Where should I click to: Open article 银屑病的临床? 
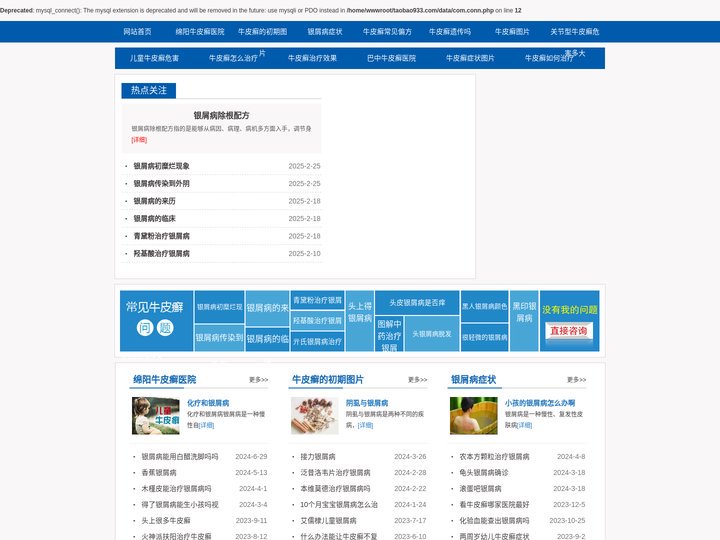(x=154, y=218)
